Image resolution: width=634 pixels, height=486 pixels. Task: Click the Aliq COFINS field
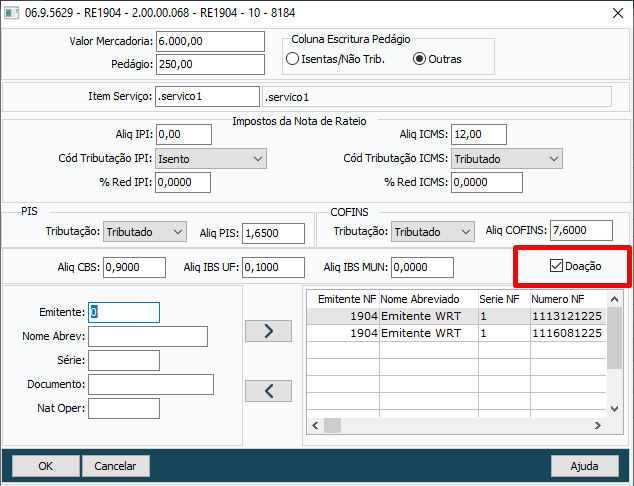point(581,230)
